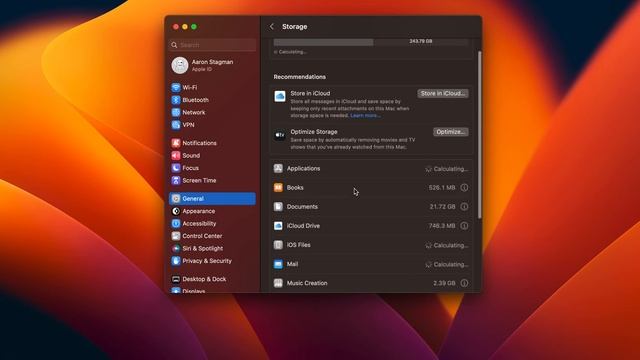The height and width of the screenshot is (360, 640).
Task: Click the iCloud Drive row label
Action: click(303, 226)
